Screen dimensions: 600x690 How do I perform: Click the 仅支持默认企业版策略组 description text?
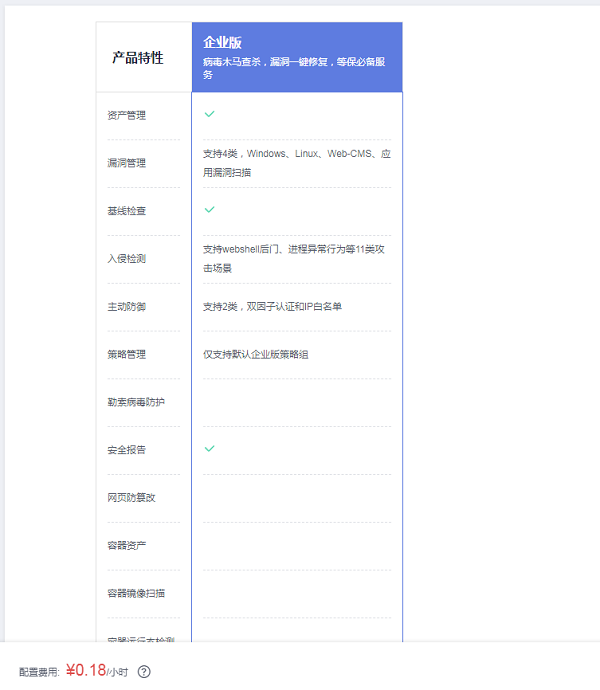click(256, 354)
